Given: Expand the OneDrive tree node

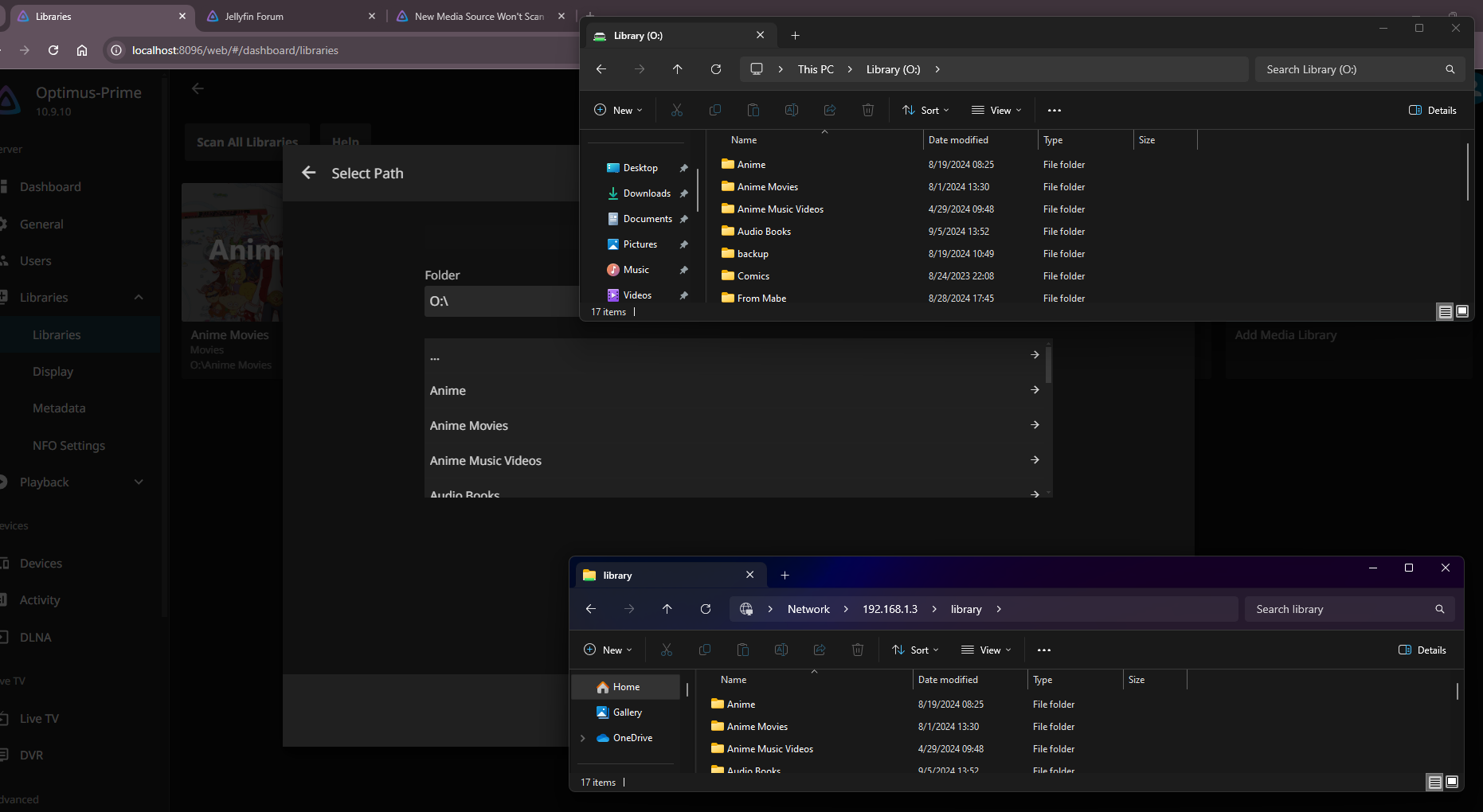Looking at the screenshot, I should coord(583,738).
